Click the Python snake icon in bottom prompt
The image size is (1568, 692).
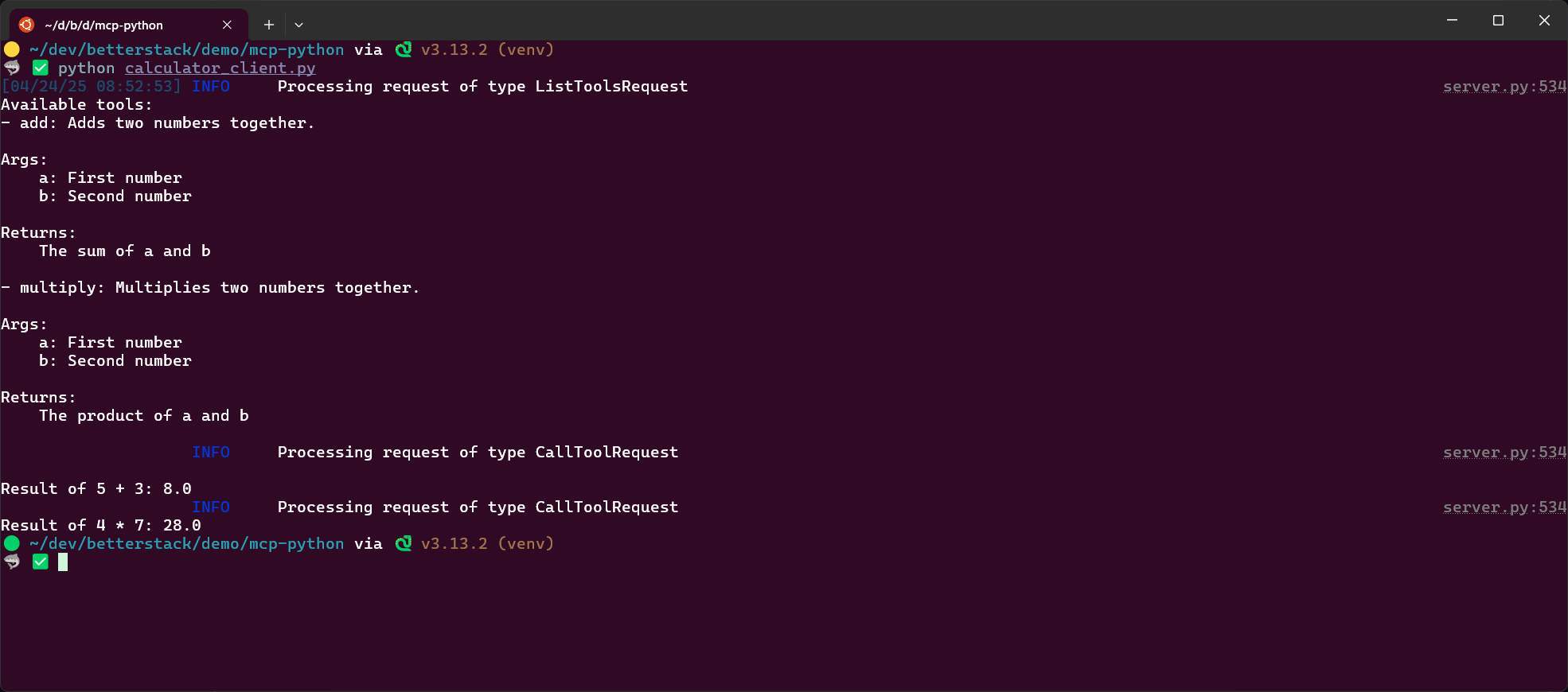pos(404,543)
